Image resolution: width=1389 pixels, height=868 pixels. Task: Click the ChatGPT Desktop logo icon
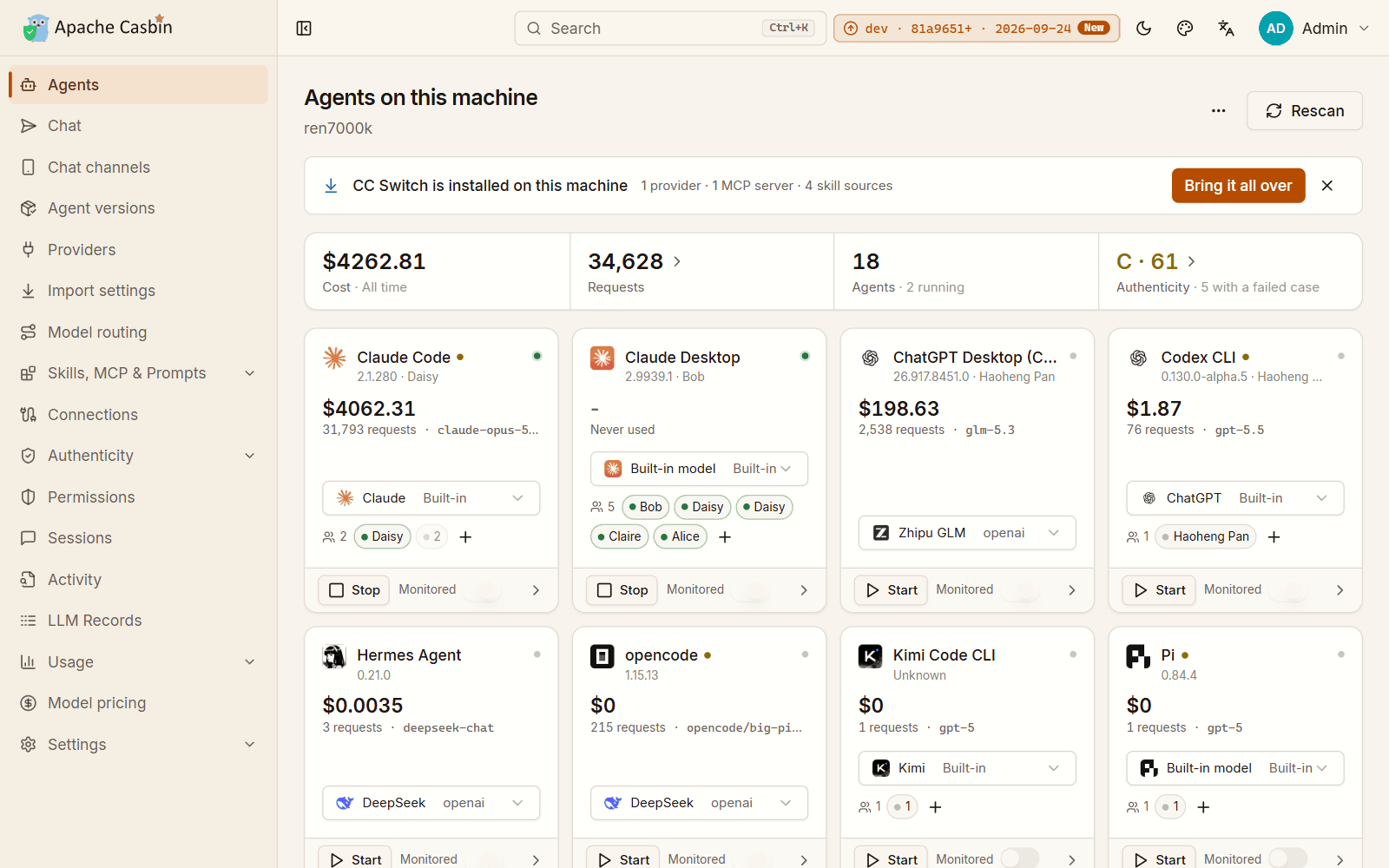[x=870, y=358]
